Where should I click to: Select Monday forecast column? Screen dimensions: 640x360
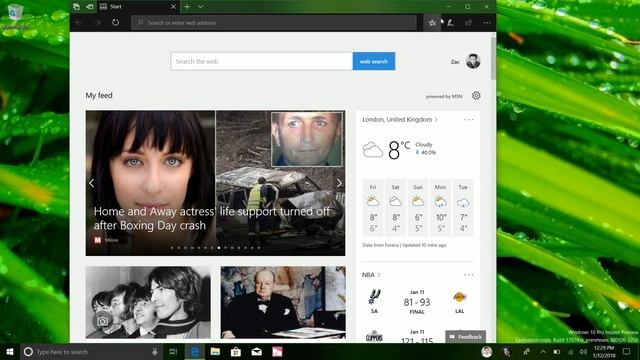[x=440, y=208]
